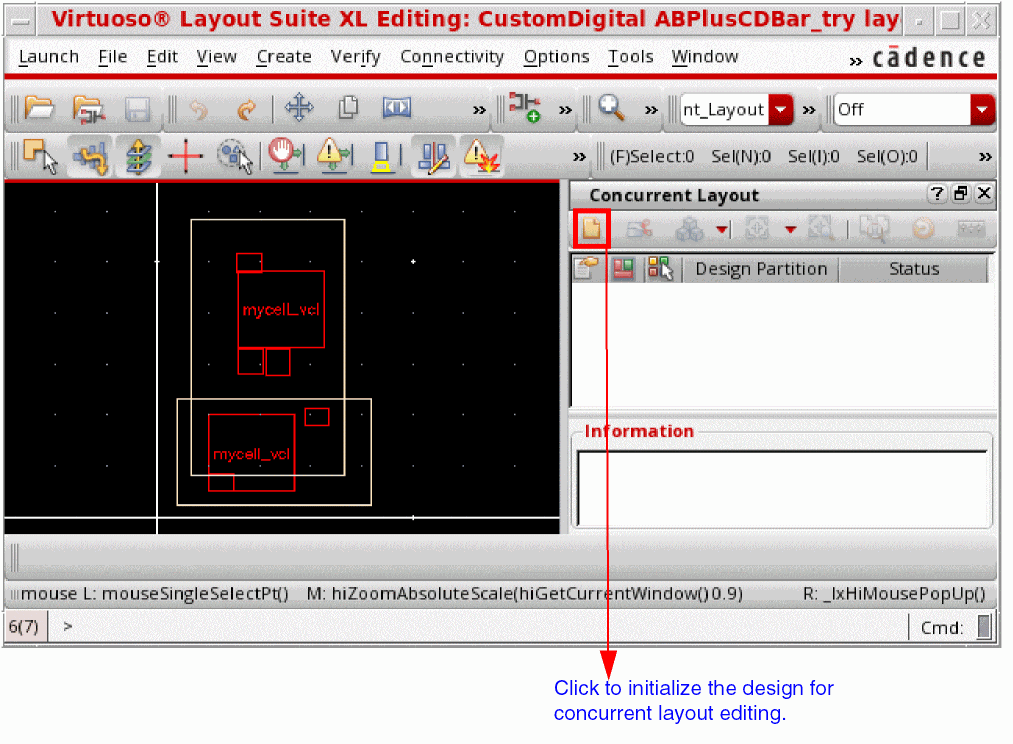This screenshot has height=744, width=1013.
Task: Expand overflow chevron before selection status
Action: tap(579, 157)
